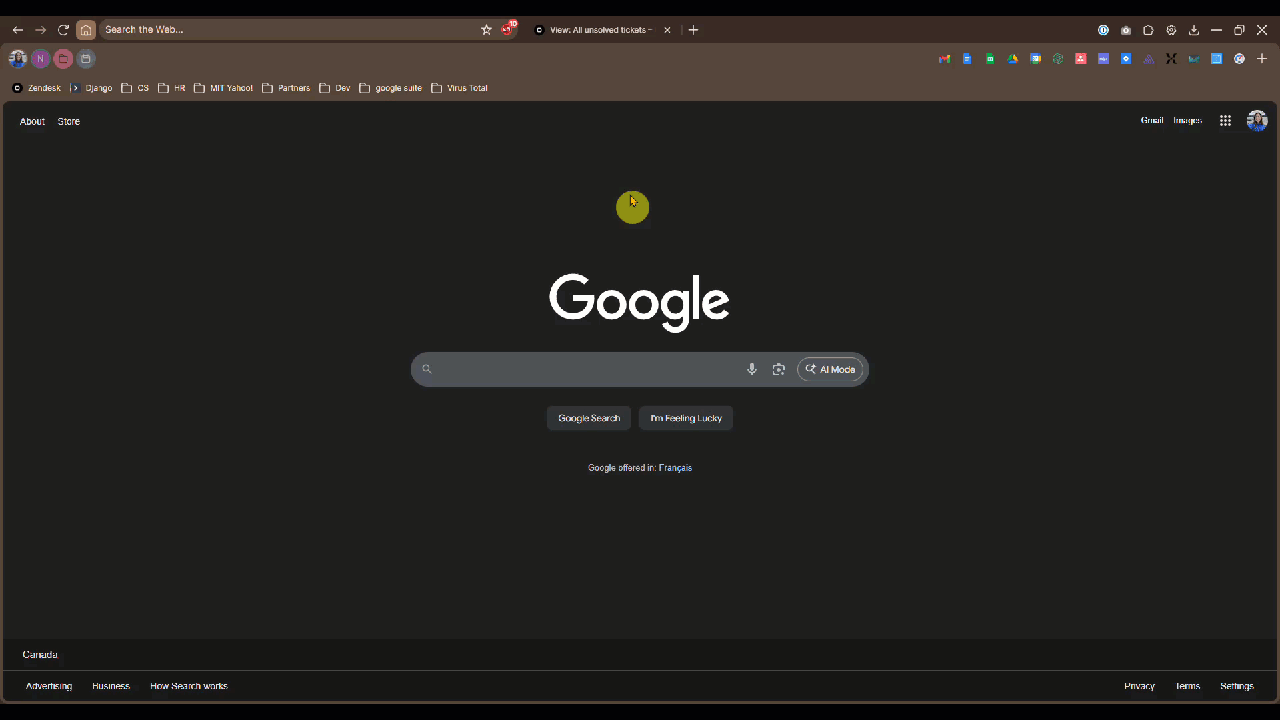Switch to the purple 'N' workspace
Image resolution: width=1280 pixels, height=720 pixels.
coord(40,59)
